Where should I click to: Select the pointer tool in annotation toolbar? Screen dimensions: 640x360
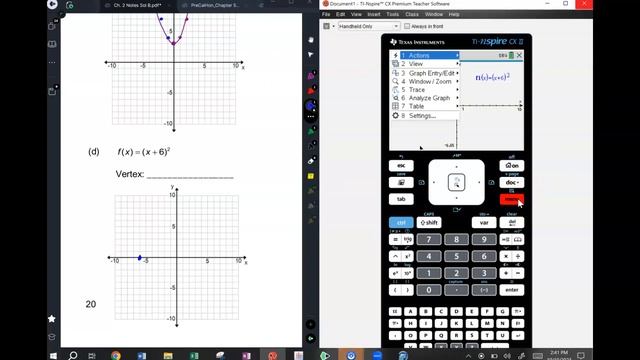(311, 55)
